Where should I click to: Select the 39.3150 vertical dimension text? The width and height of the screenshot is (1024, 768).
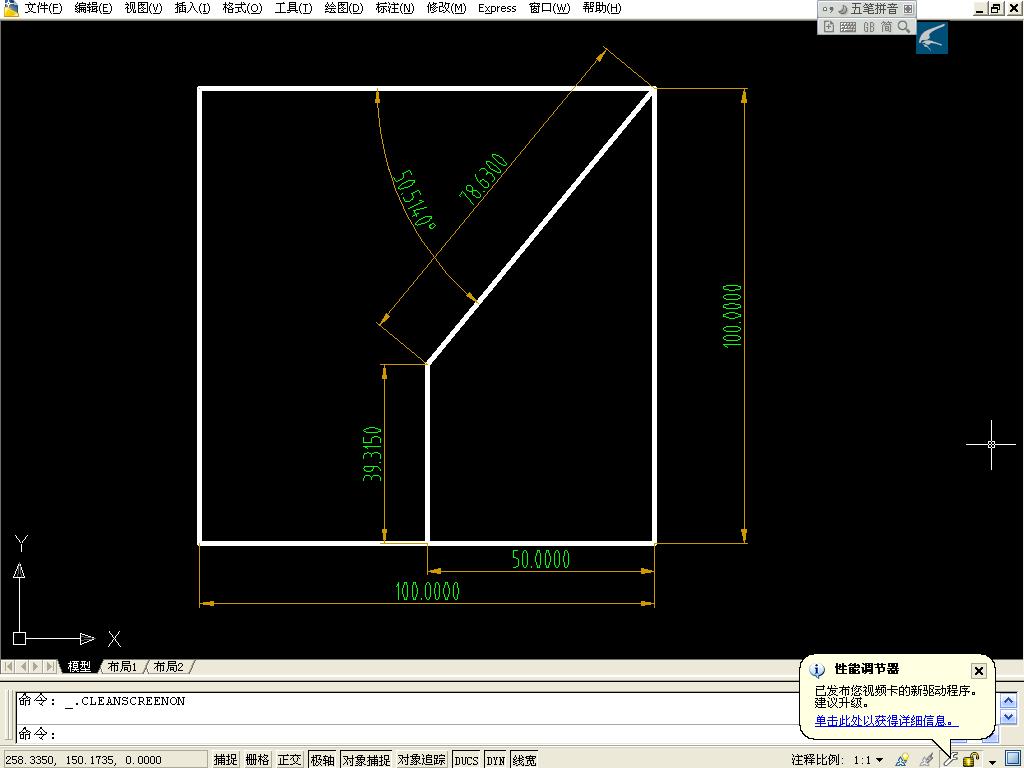pos(372,453)
